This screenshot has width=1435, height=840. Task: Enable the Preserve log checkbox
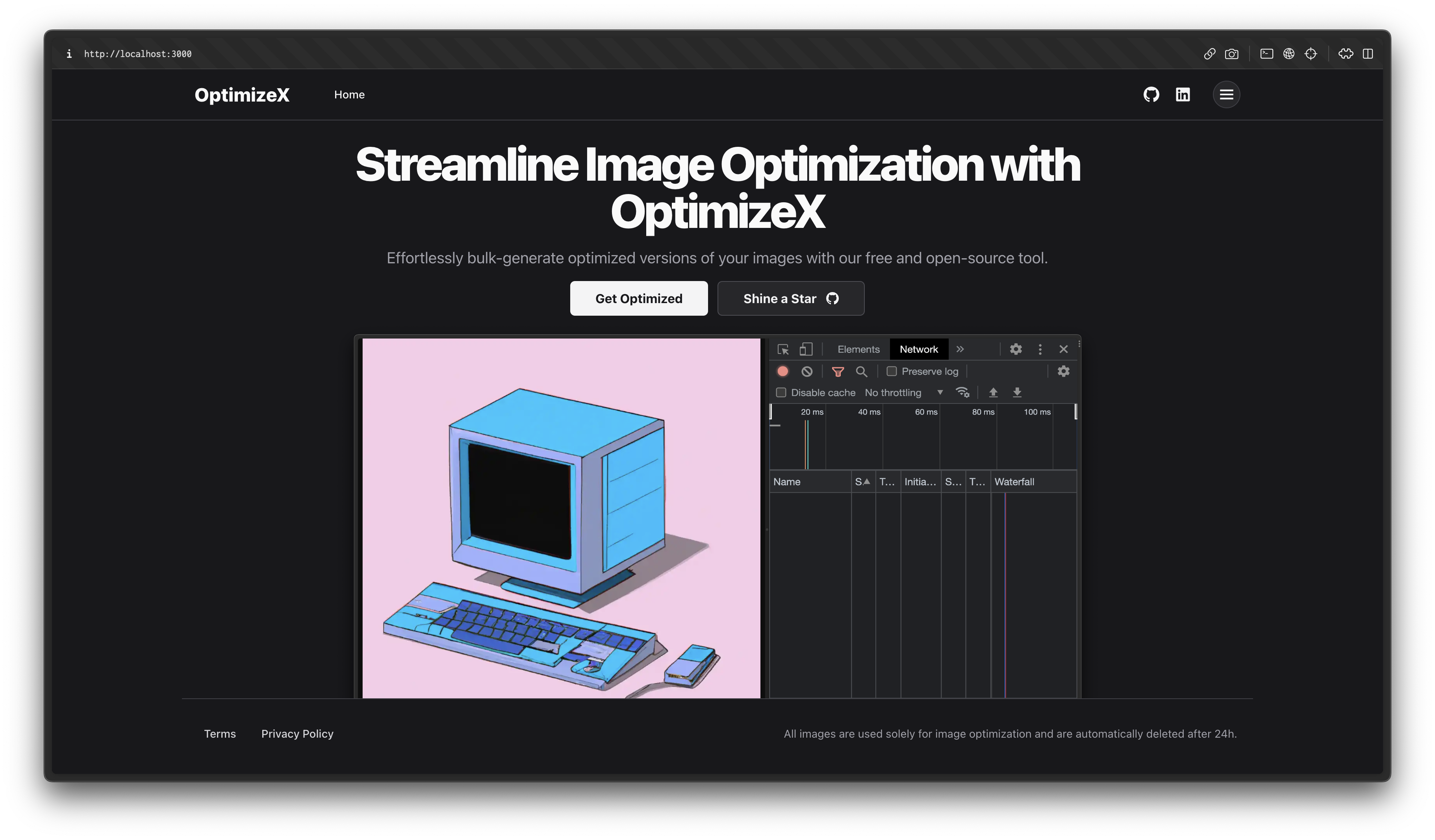892,371
